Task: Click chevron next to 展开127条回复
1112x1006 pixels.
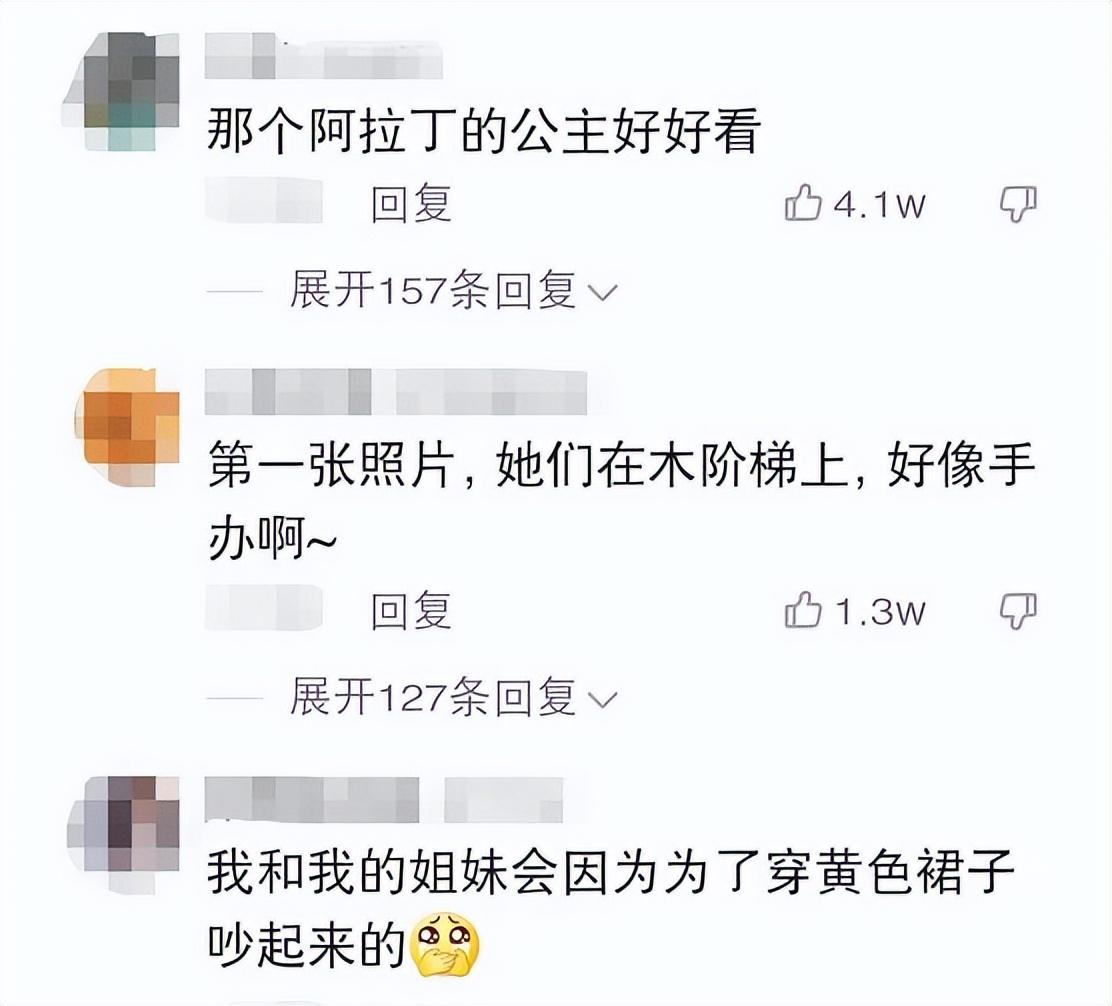Action: (604, 700)
